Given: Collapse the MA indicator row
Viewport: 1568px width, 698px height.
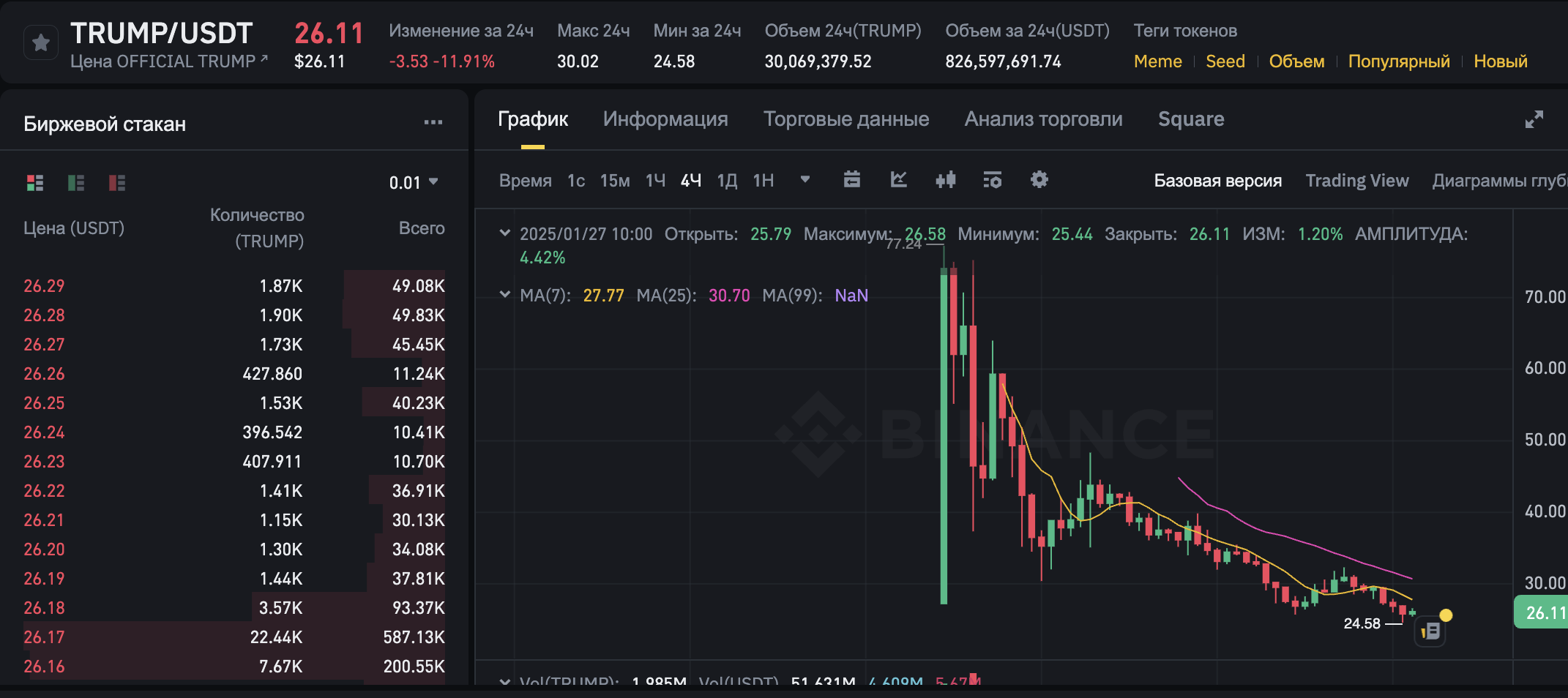Looking at the screenshot, I should click(x=504, y=295).
